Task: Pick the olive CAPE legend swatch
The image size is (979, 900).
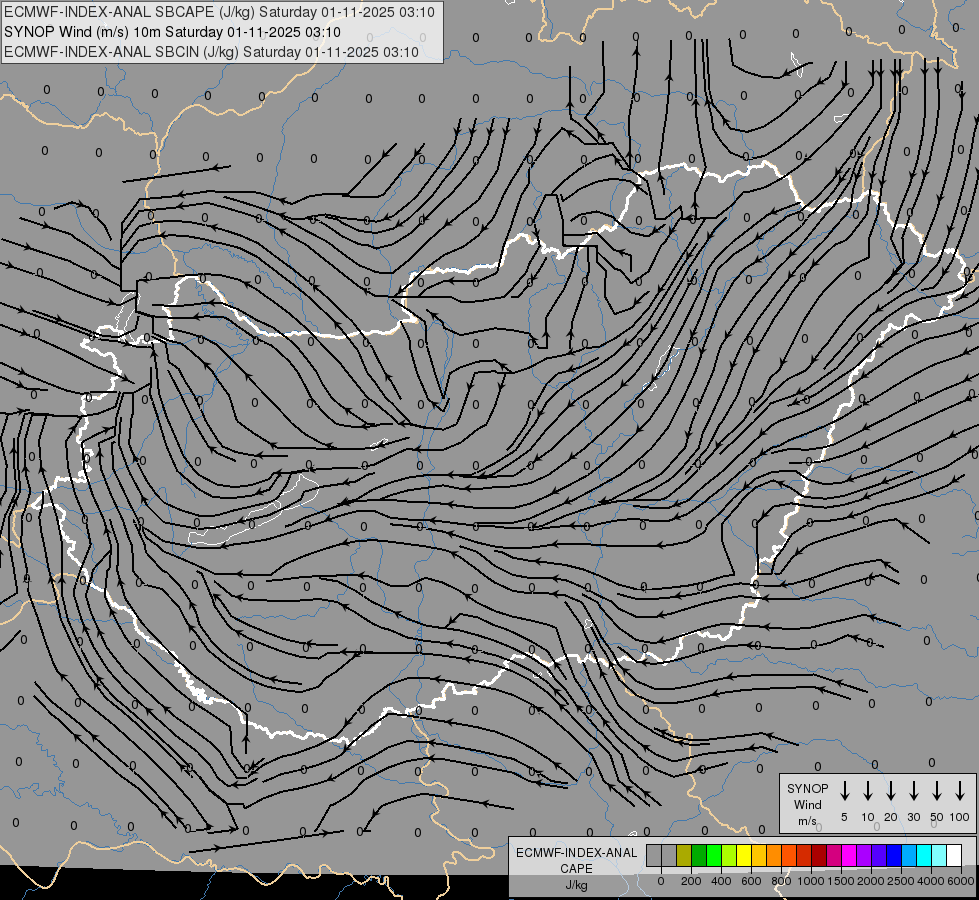Action: pos(684,856)
